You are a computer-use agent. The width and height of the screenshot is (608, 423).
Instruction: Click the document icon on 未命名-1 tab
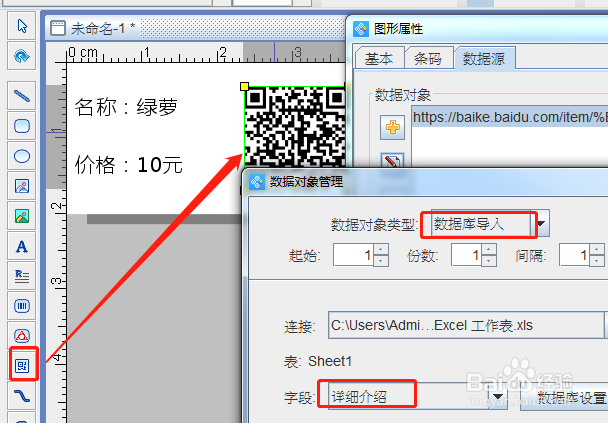pyautogui.click(x=57, y=28)
